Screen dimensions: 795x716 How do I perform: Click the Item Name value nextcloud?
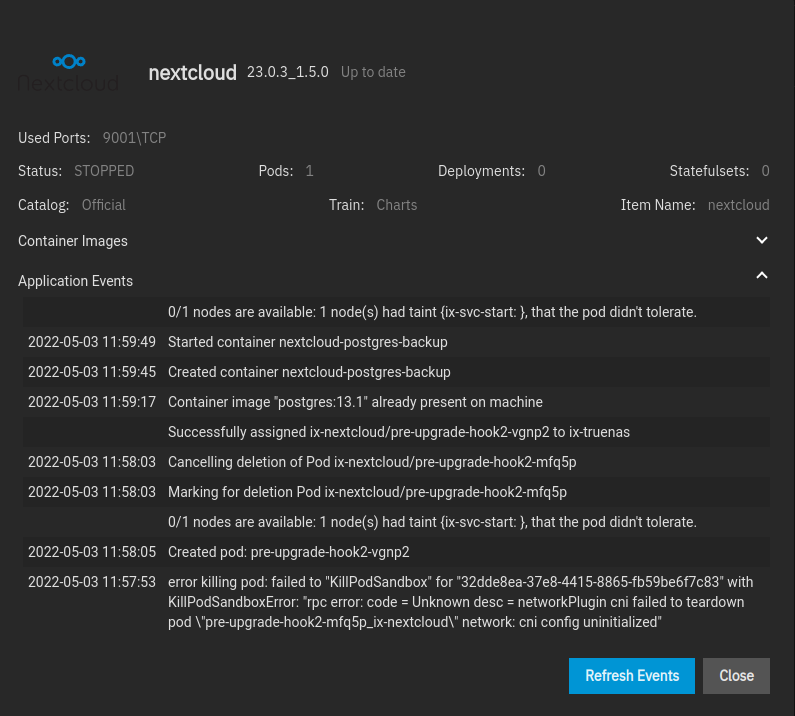click(738, 205)
